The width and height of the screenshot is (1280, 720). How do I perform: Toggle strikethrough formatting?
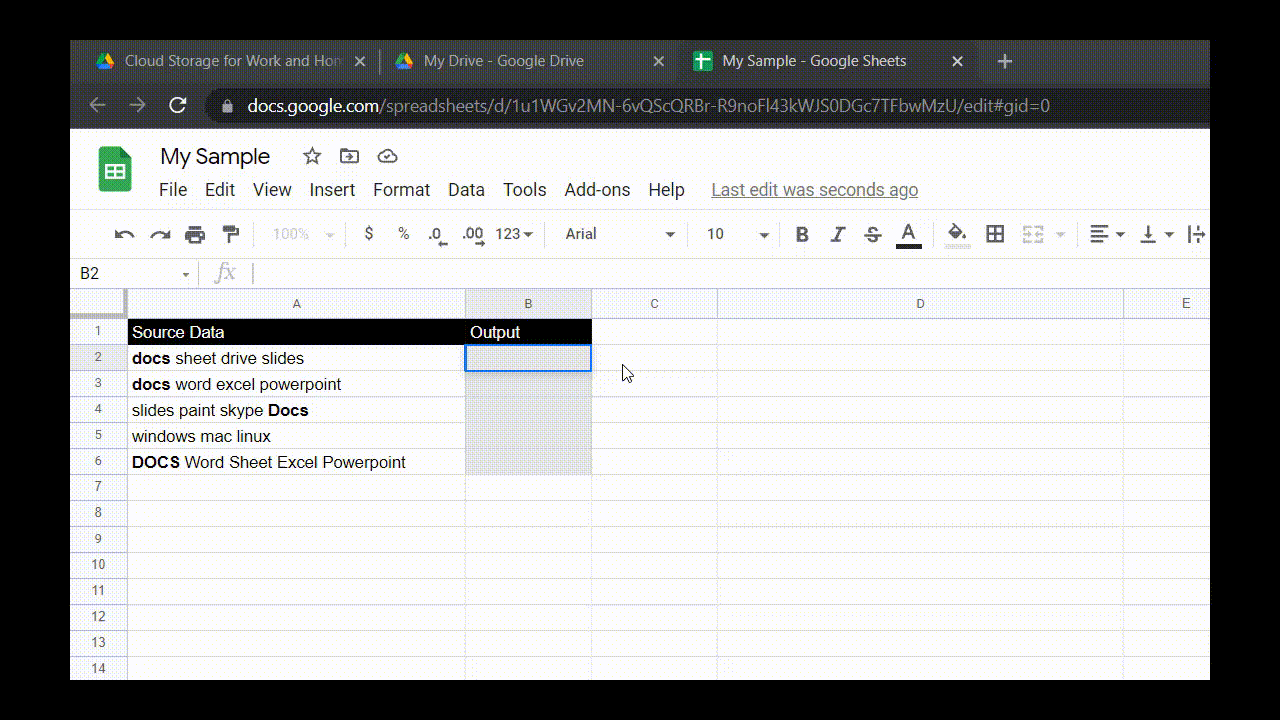pyautogui.click(x=872, y=234)
